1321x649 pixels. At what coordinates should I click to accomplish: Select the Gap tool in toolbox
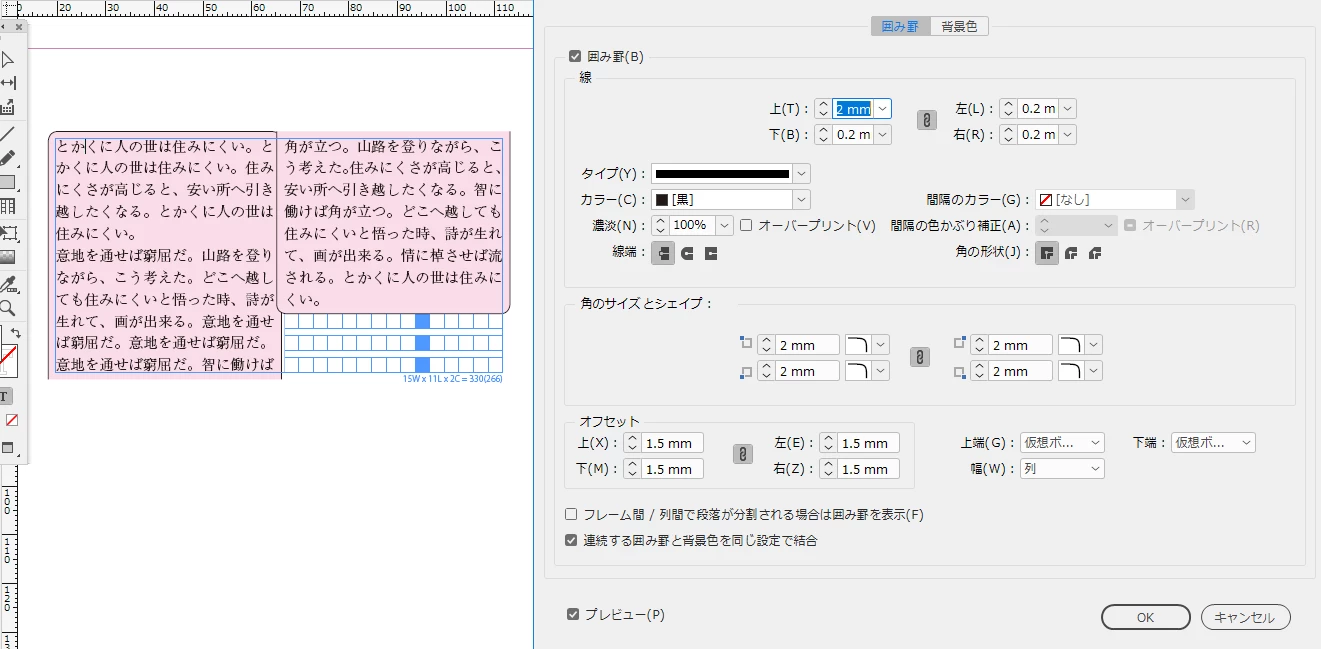click(x=8, y=83)
